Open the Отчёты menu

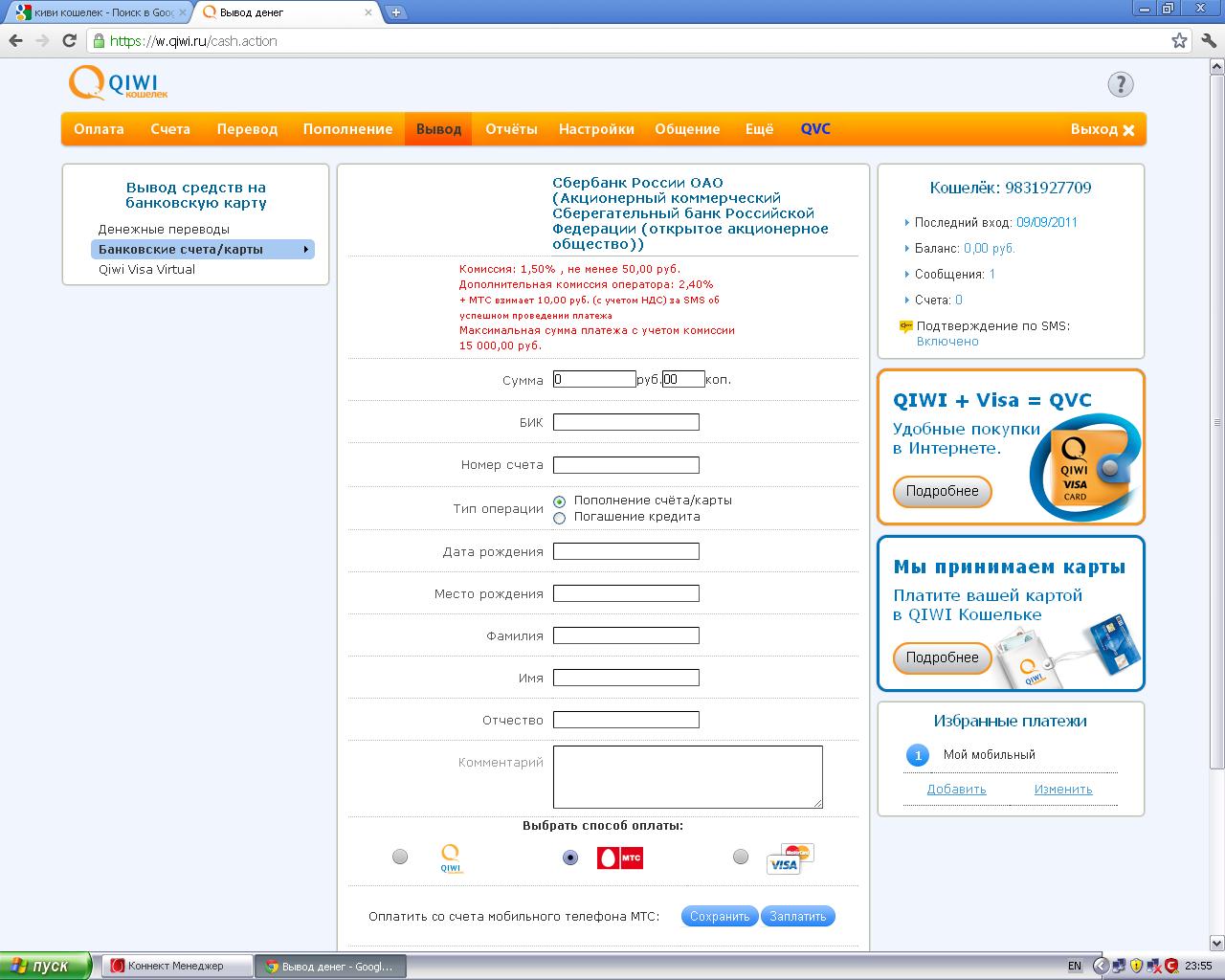pos(511,129)
